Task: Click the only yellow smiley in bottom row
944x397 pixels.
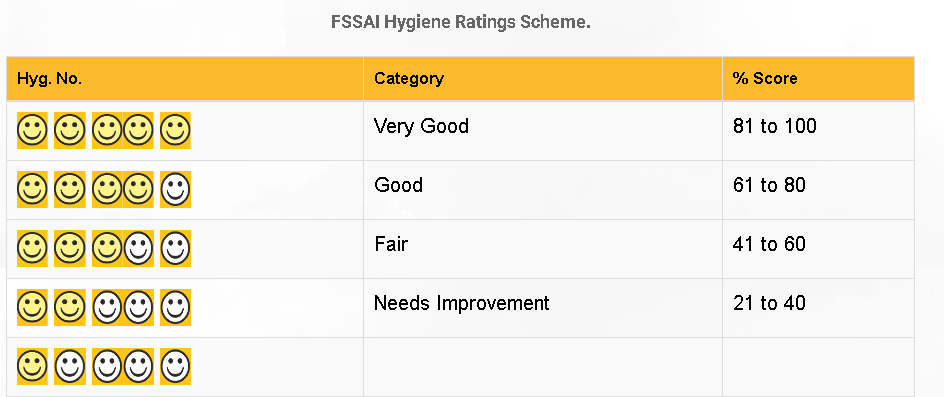Action: 32,366
